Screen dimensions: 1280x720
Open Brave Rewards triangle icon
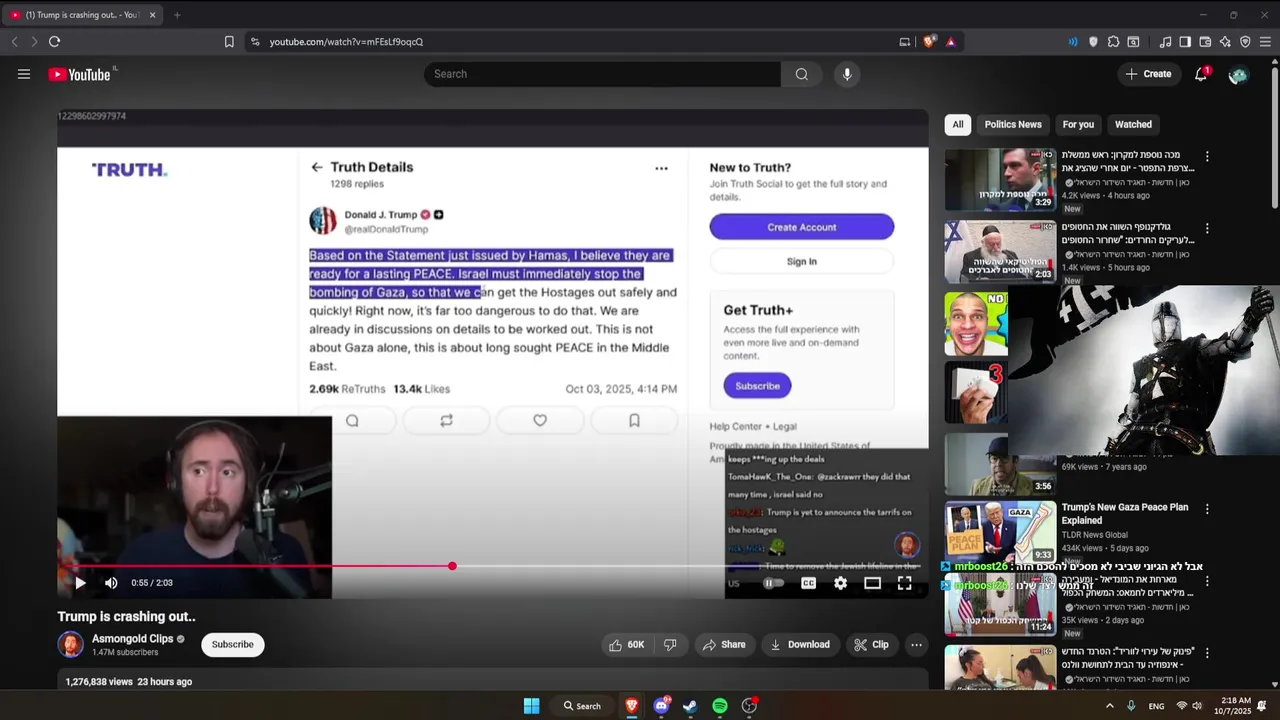[950, 42]
